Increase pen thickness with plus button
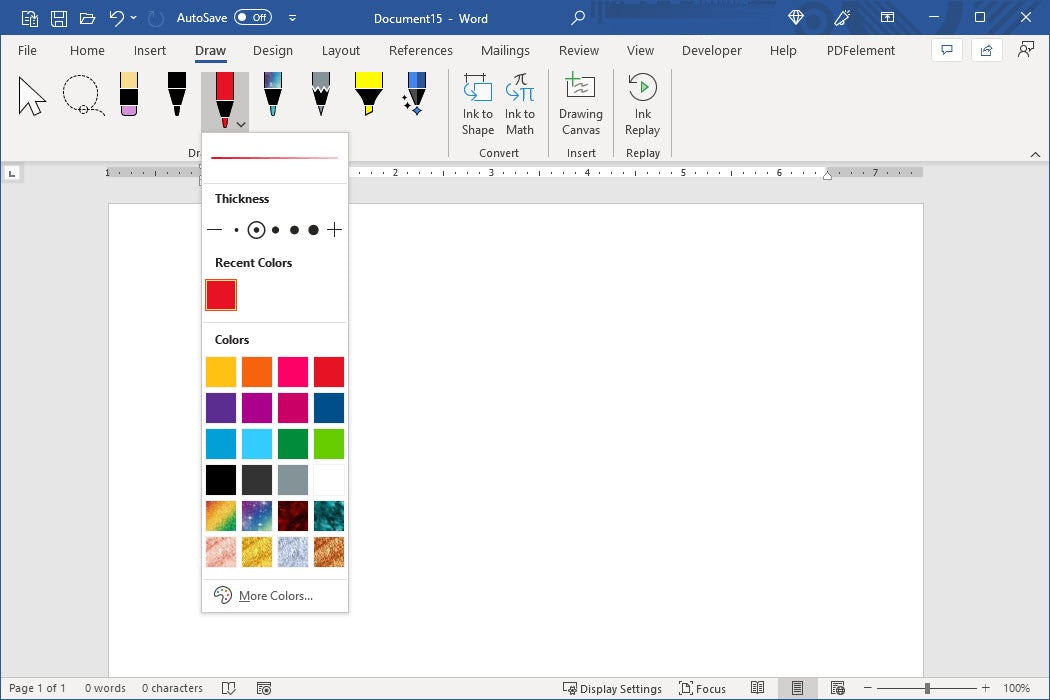This screenshot has width=1050, height=700. [x=334, y=230]
